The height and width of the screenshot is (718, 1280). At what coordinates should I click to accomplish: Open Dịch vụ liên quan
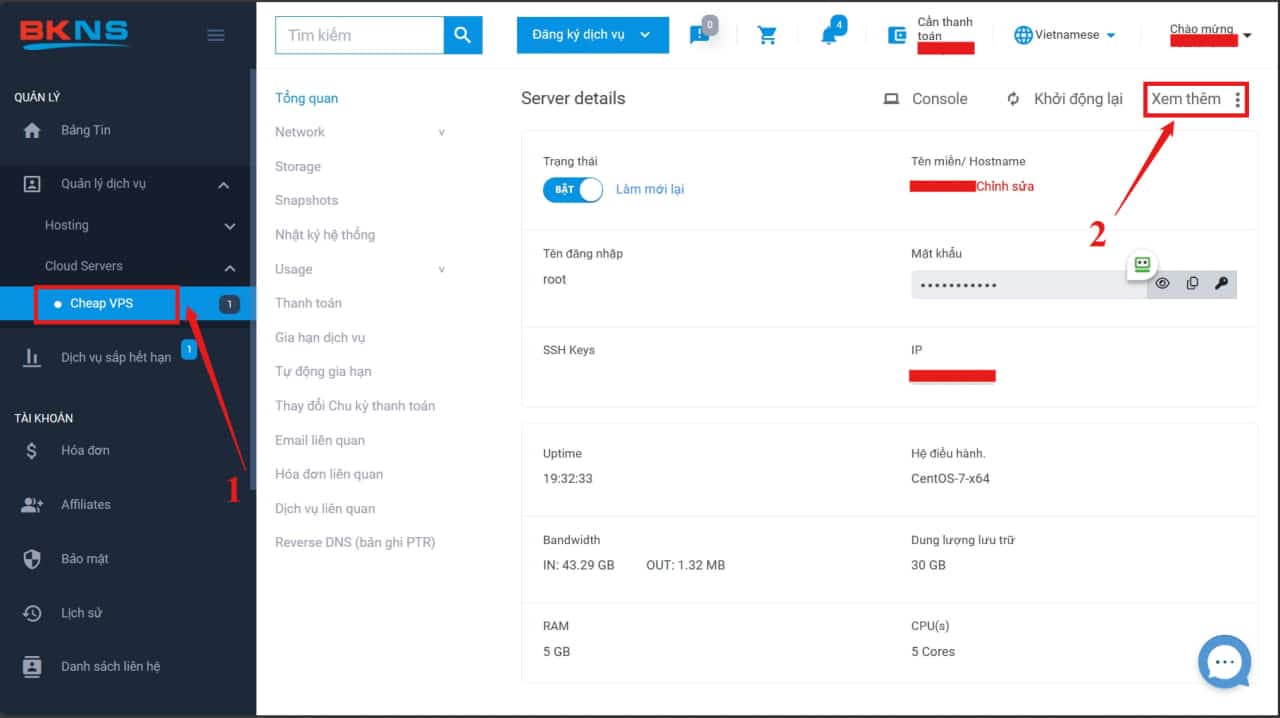(x=325, y=508)
